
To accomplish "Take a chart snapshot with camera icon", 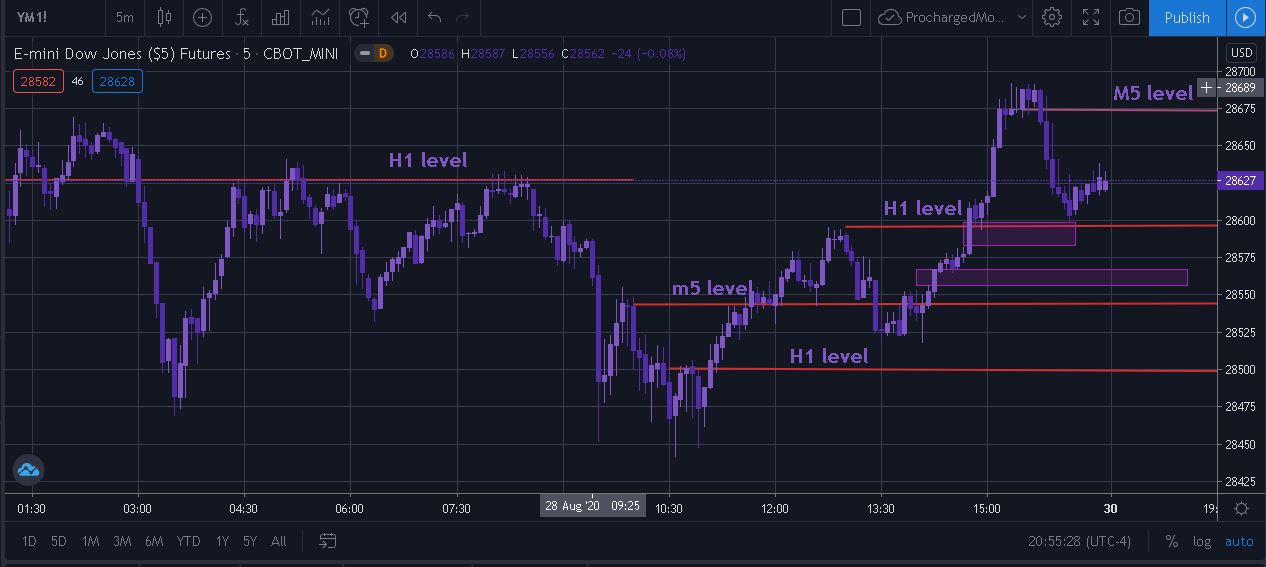I will pos(1129,17).
